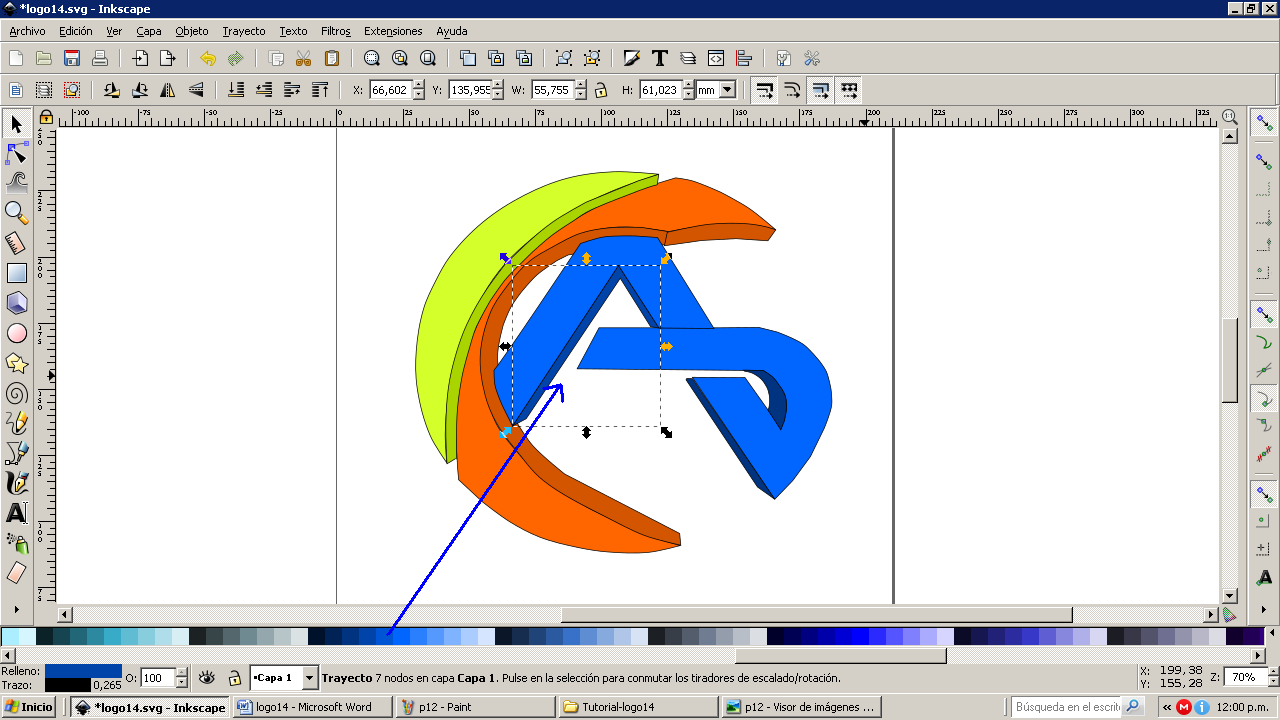This screenshot has height=720, width=1280.
Task: Click the Import icon
Action: pos(140,58)
